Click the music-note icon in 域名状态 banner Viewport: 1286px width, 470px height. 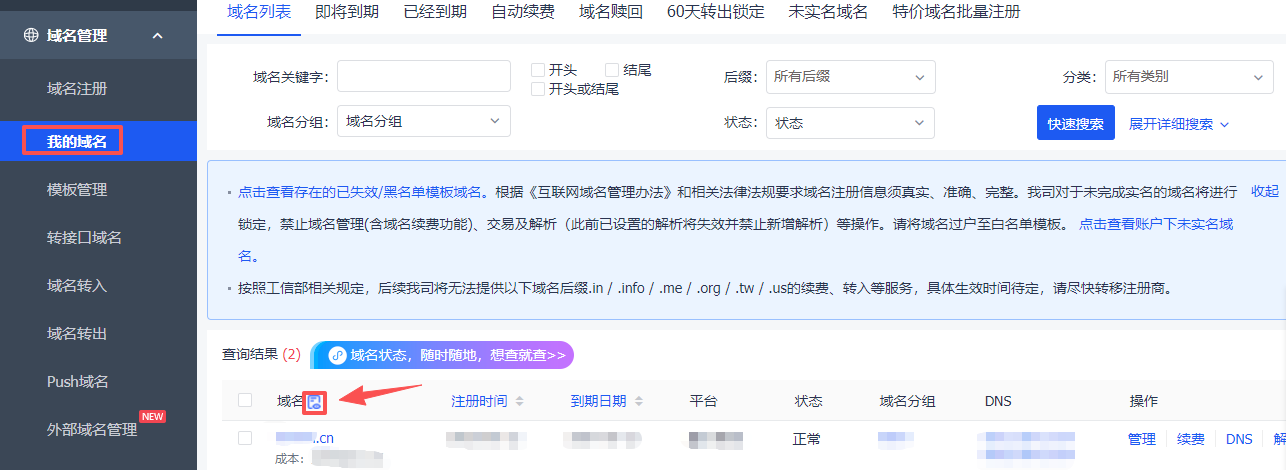coord(337,355)
